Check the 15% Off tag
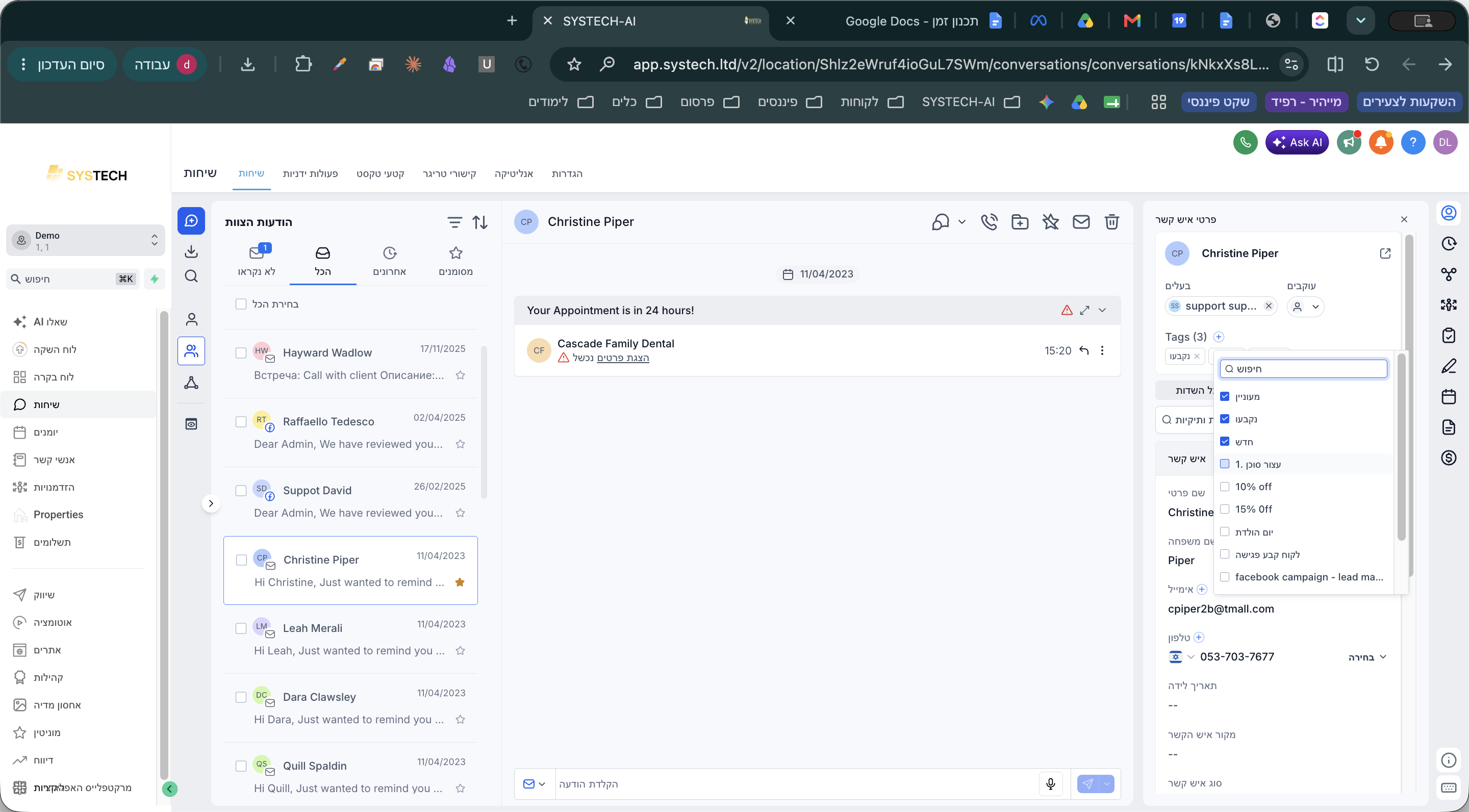Screen dimensions: 1469x812 (x=1224, y=509)
